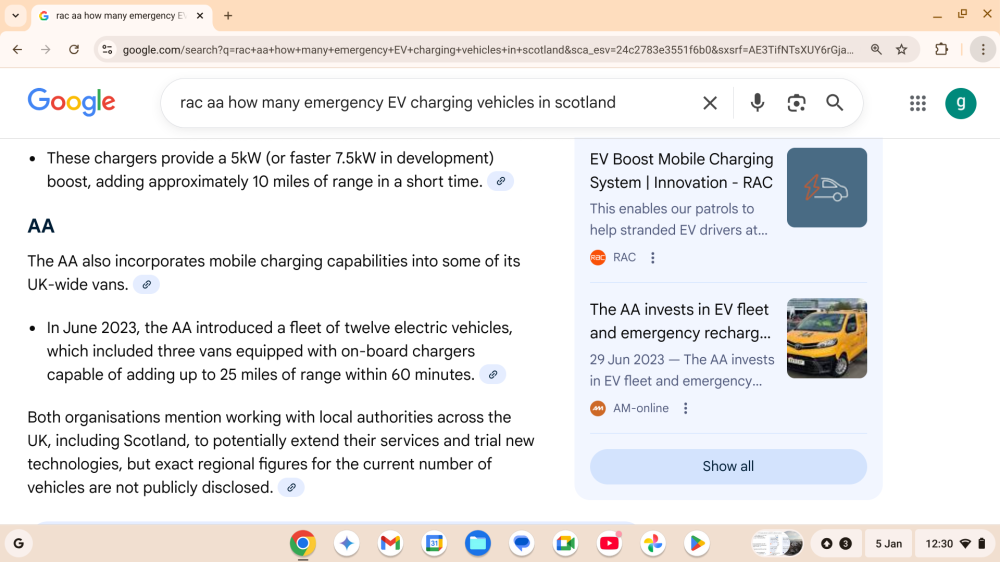The image size is (1000, 562).
Task: Open tab search dropdown arrow
Action: coord(15,15)
